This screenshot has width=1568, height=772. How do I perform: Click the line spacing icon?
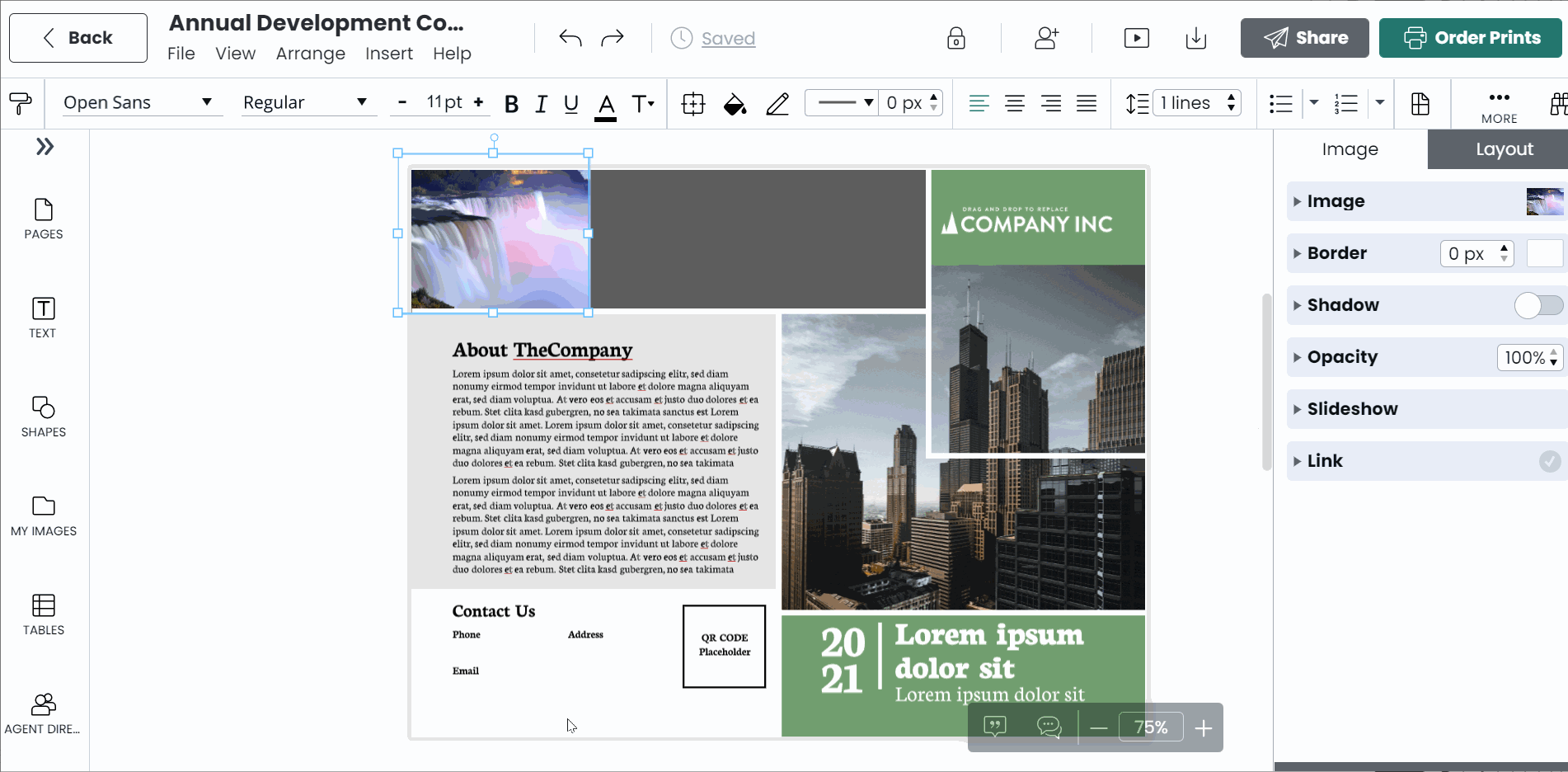tap(1137, 103)
